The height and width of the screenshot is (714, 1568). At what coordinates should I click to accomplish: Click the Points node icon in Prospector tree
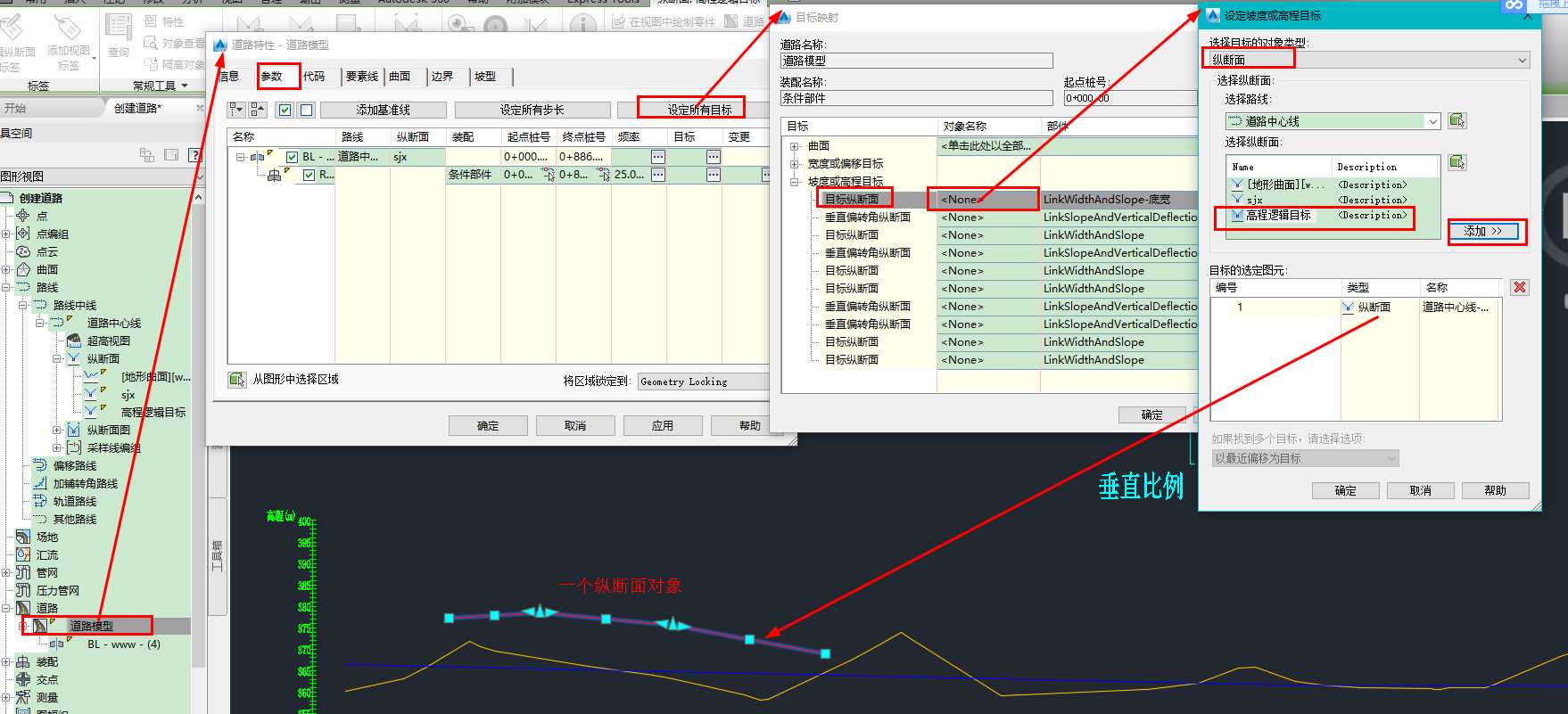23,216
